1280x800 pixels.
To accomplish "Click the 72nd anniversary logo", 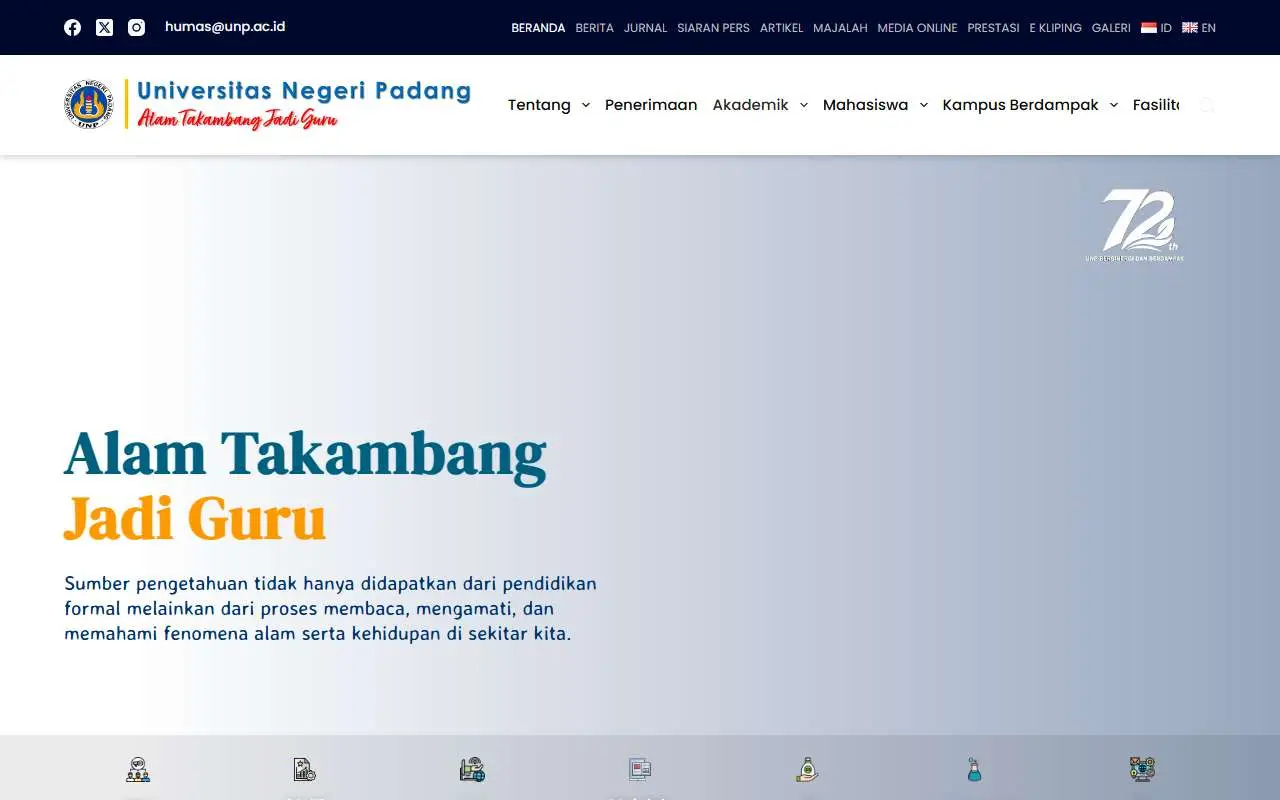I will click(x=1135, y=225).
